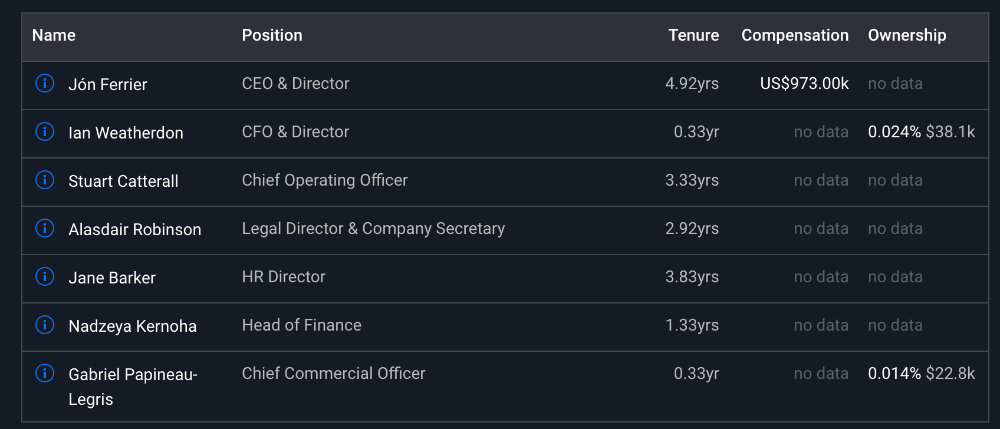The image size is (1000, 429).
Task: Sort by the Name column header
Action: point(54,35)
